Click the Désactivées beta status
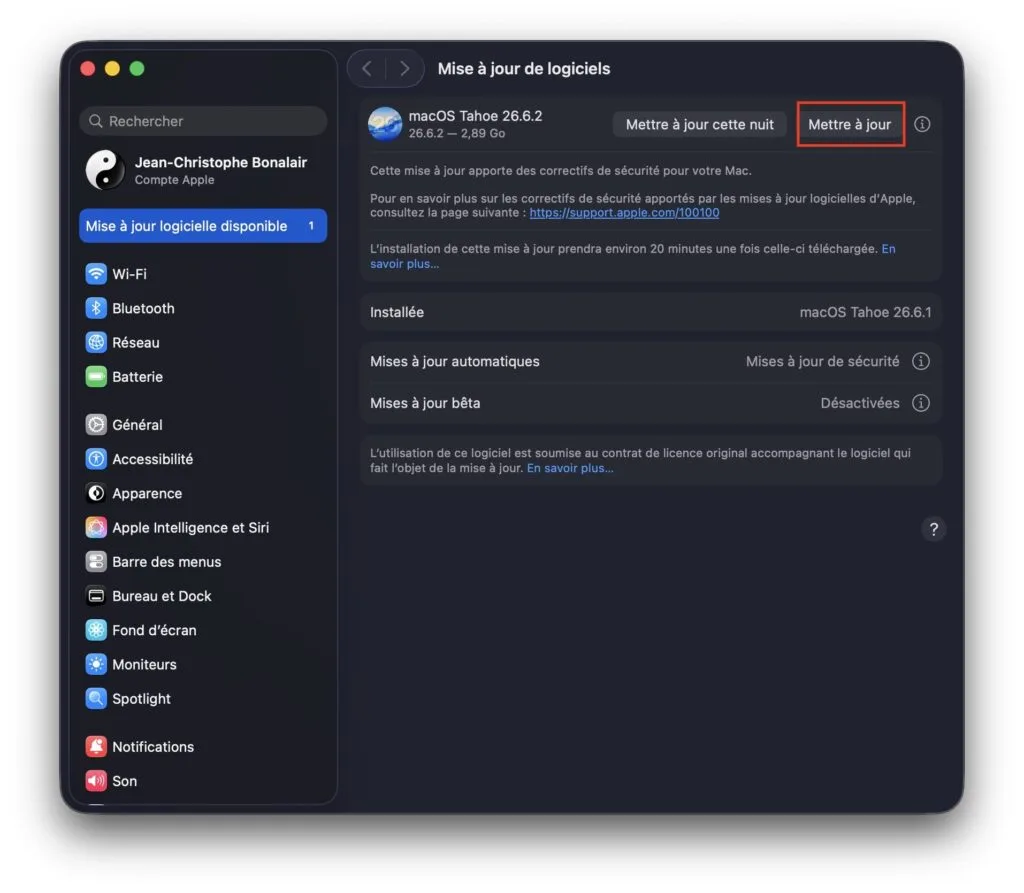Viewport: 1024px width, 893px height. point(859,403)
